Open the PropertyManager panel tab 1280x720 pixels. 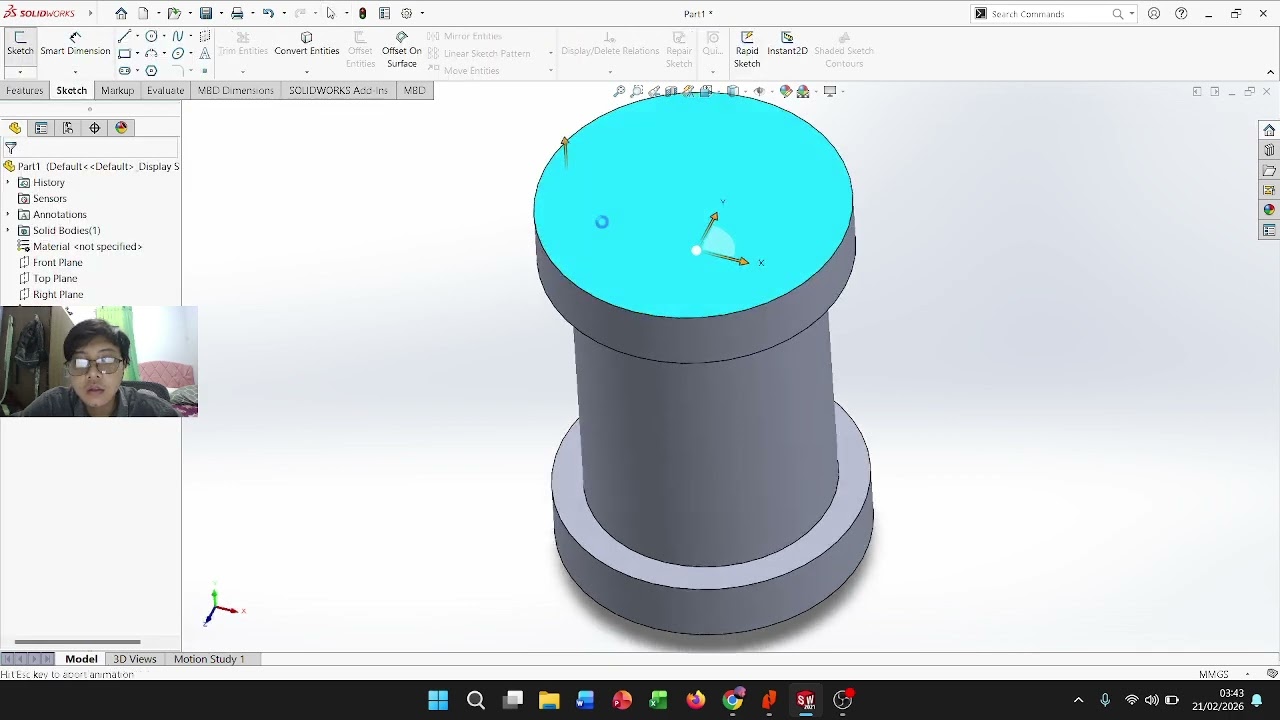point(41,128)
